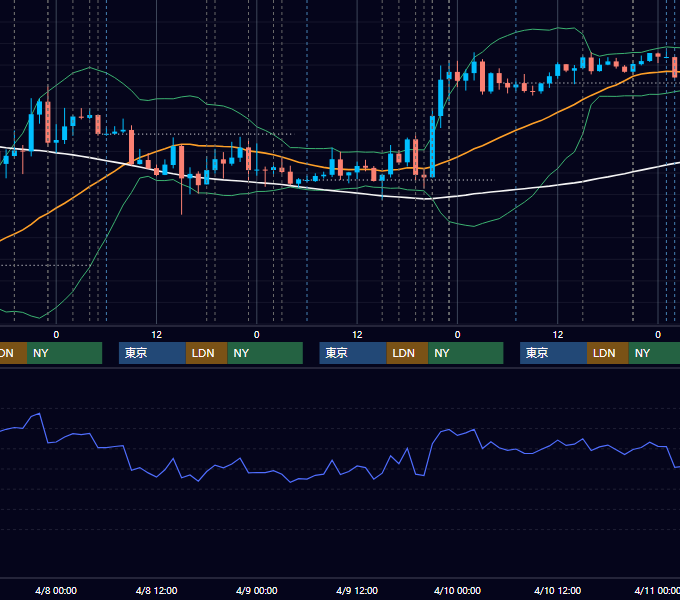The width and height of the screenshot is (680, 600).
Task: Click the 4/10 00:00 date label
Action: click(457, 590)
